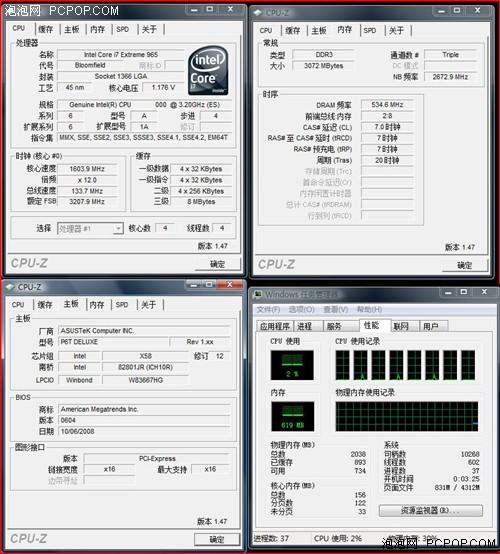Click the physical memory usage history graph
Image resolution: width=500 pixels, height=554 pixels.
(406, 416)
